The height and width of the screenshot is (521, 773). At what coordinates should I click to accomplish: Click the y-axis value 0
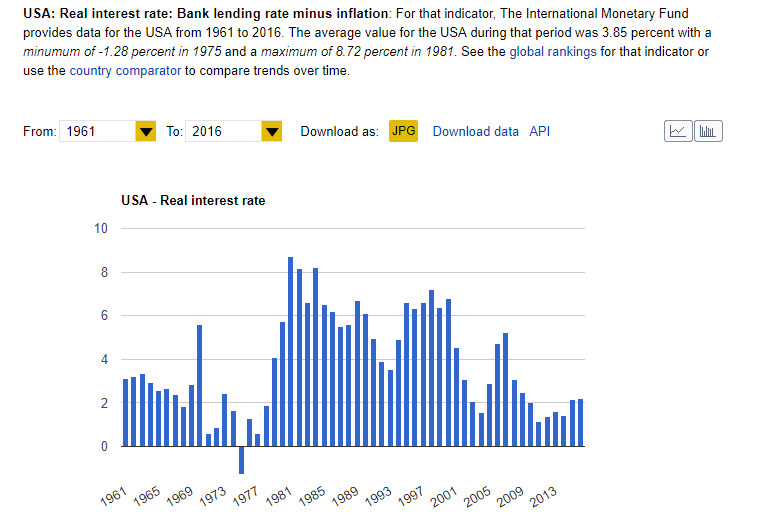coord(104,446)
